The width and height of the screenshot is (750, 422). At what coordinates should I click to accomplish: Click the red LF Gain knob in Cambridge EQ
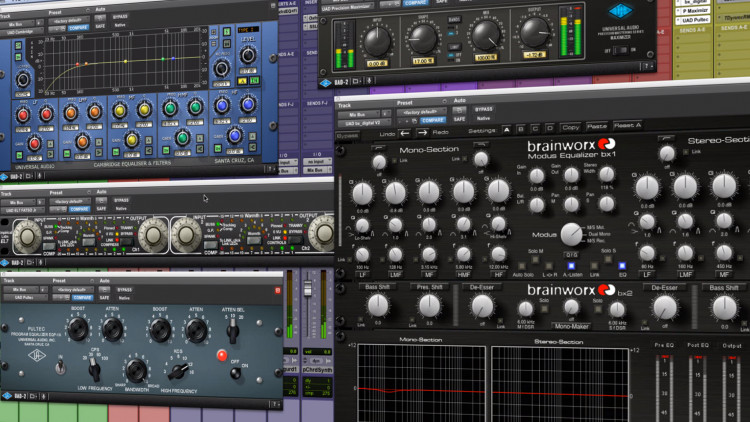[x=34, y=143]
